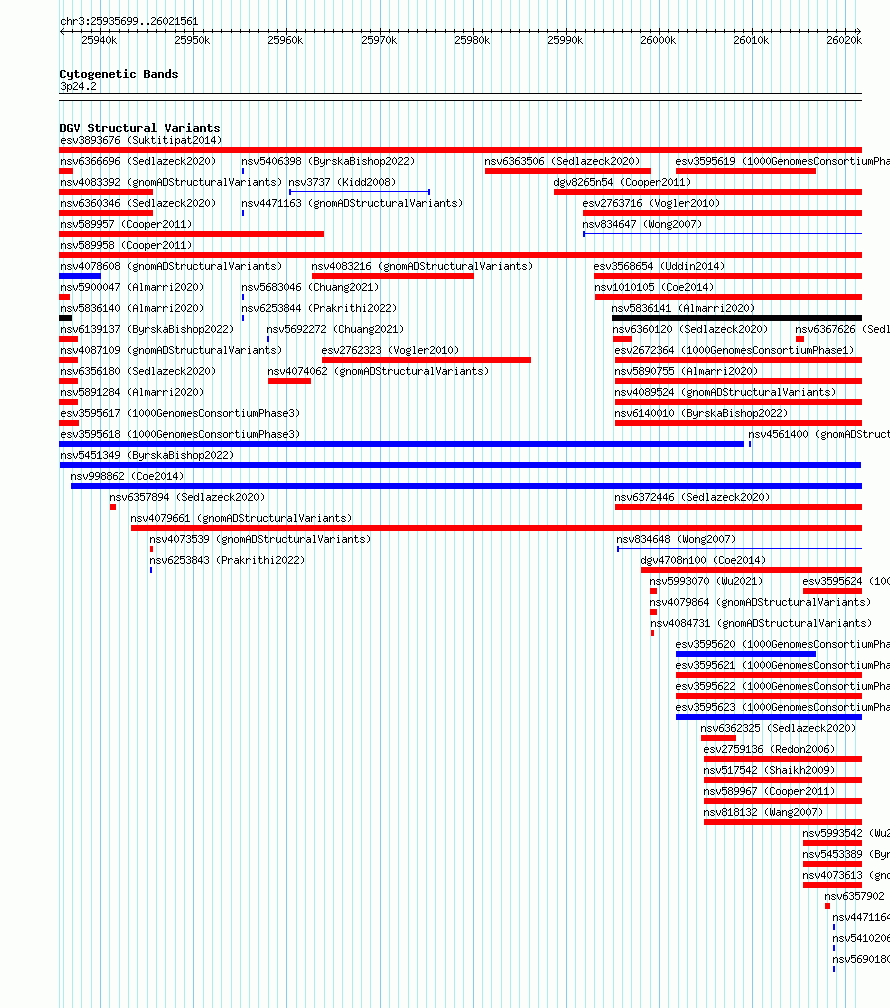Click blue bar under nsv4078608 variant
The image size is (890, 1008).
[x=80, y=276]
